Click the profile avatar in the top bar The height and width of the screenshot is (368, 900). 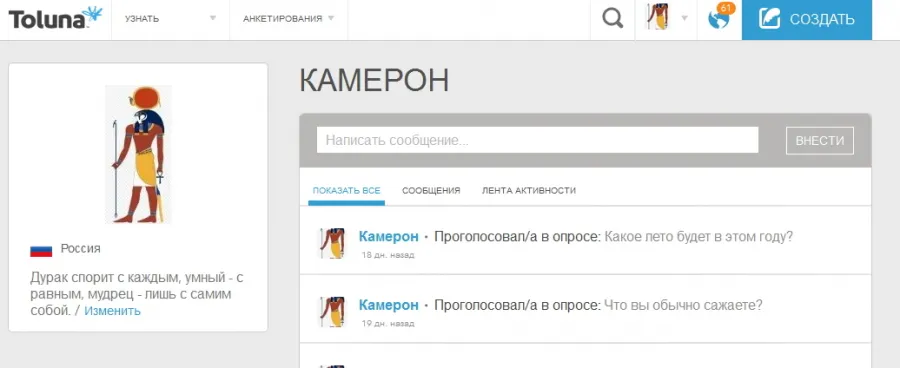click(x=658, y=17)
